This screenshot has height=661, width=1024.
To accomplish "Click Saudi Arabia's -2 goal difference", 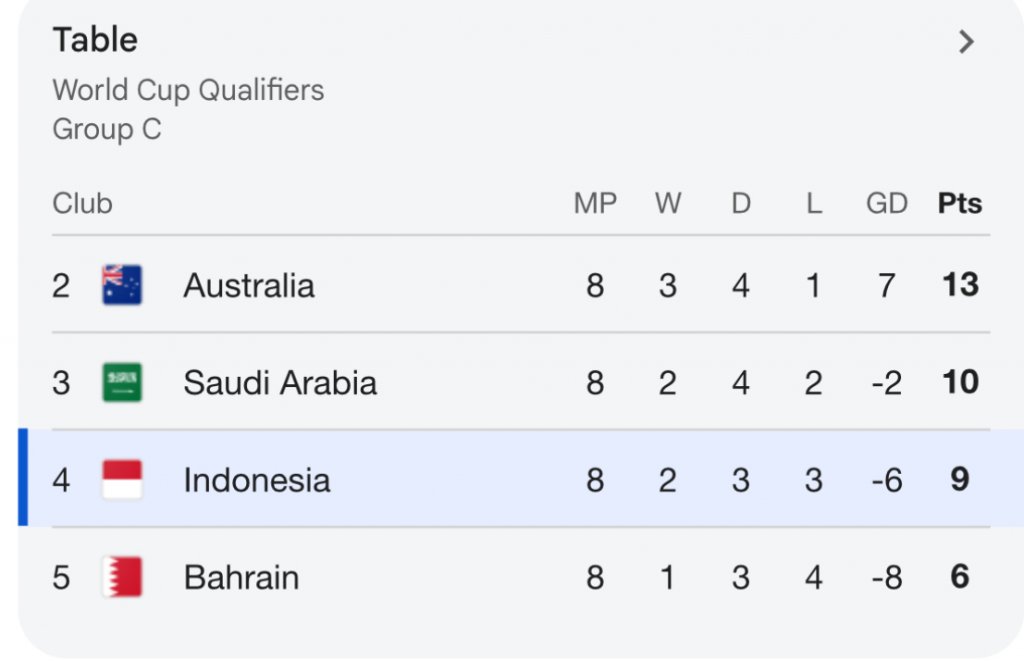I will point(886,383).
